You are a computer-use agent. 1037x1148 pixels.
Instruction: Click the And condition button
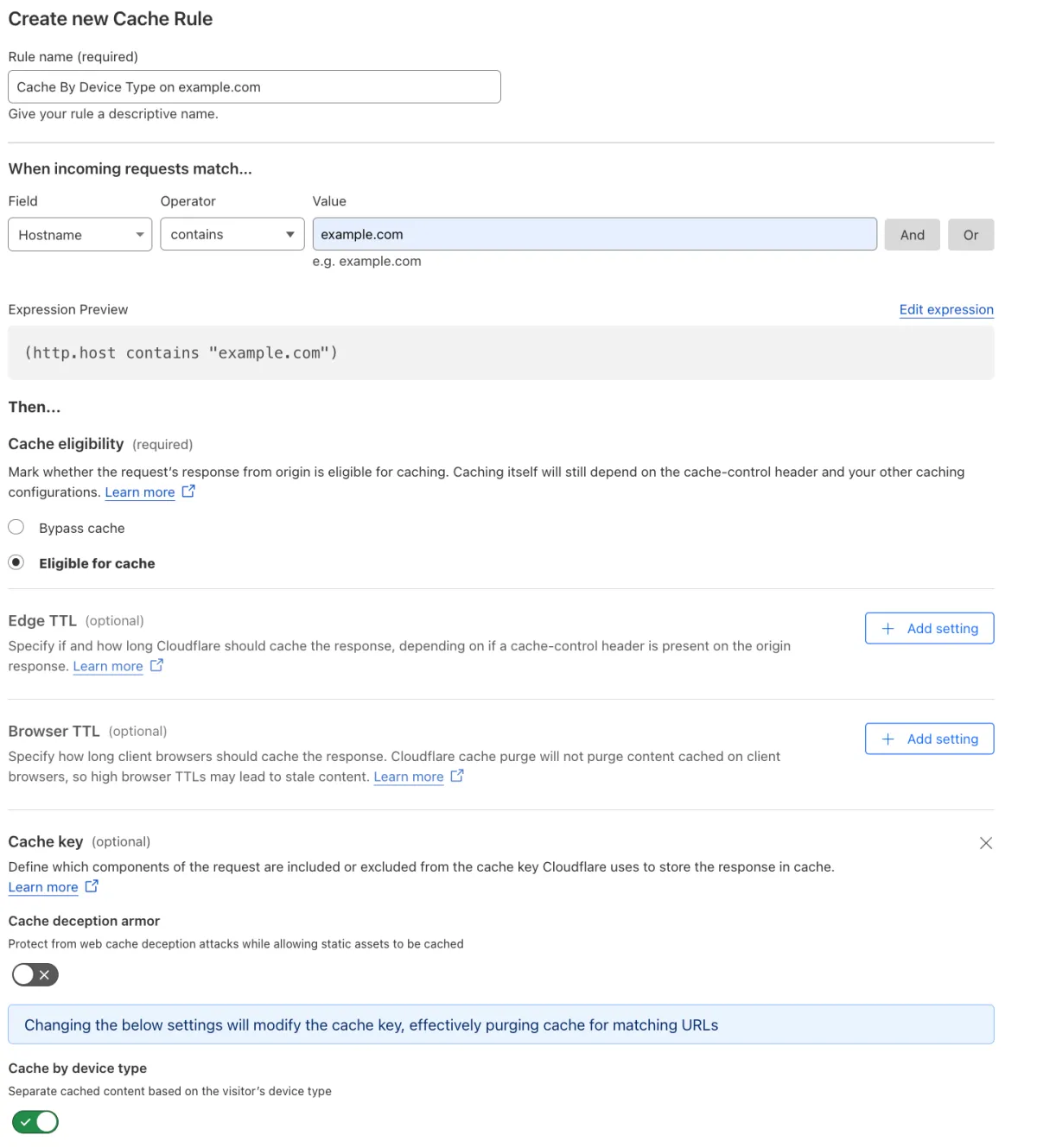pyautogui.click(x=912, y=235)
